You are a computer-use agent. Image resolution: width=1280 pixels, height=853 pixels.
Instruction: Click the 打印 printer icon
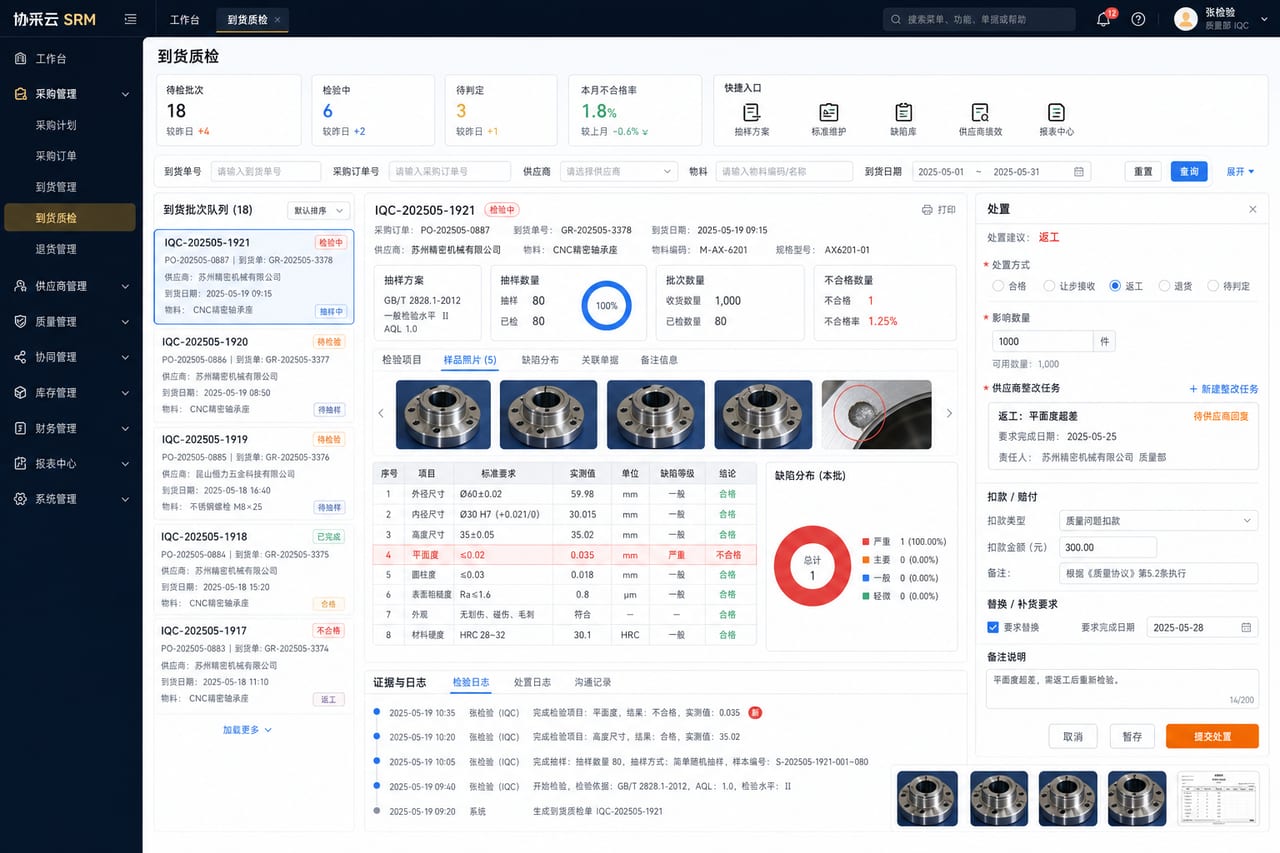click(x=927, y=210)
